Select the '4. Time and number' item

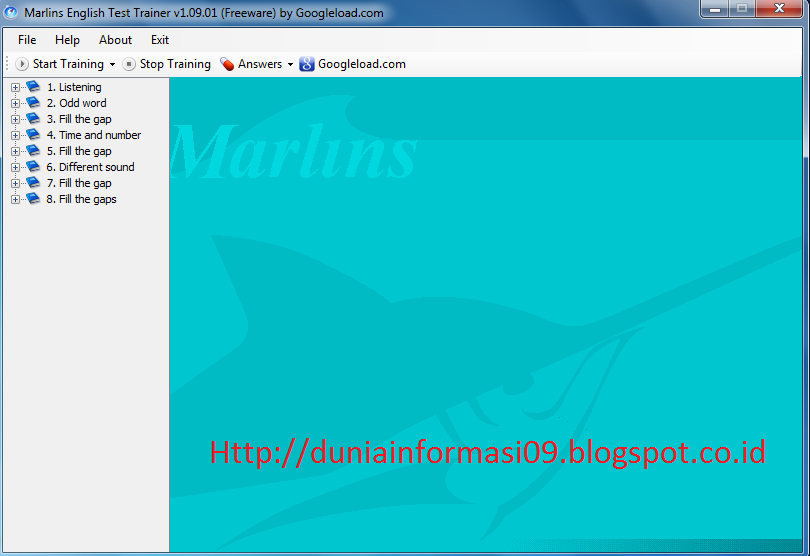coord(94,135)
